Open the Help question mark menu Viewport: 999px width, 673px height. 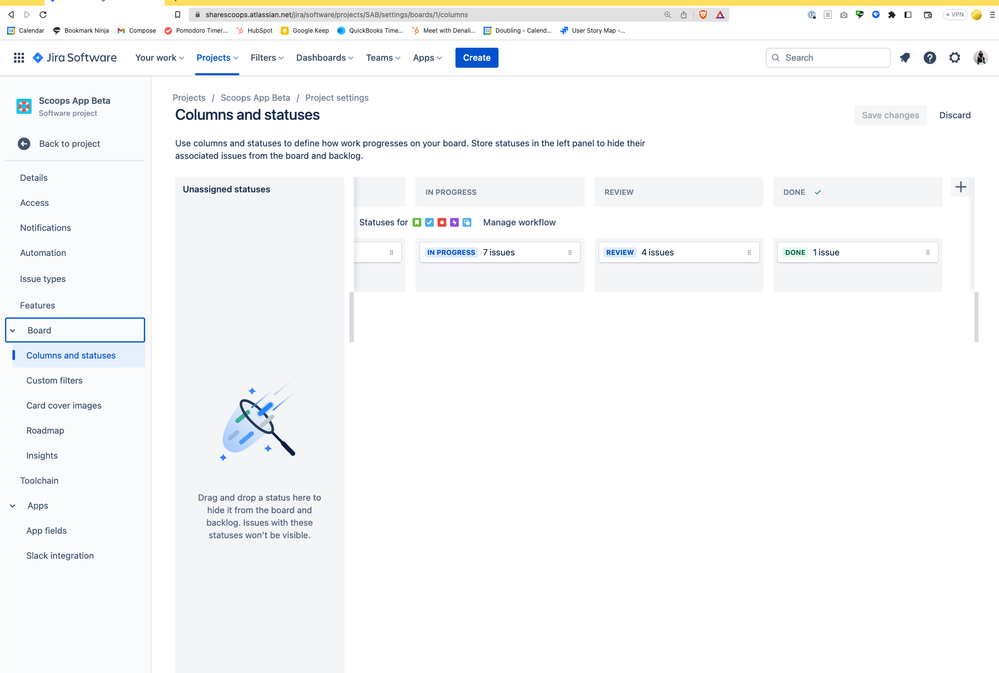(x=930, y=58)
